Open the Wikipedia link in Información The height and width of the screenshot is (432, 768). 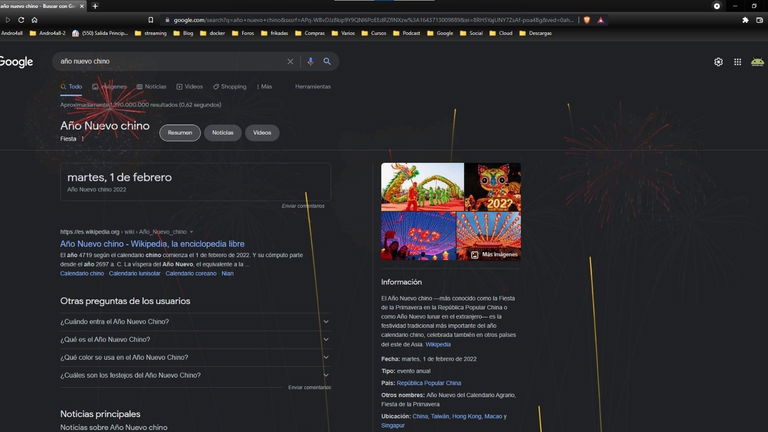pos(438,344)
